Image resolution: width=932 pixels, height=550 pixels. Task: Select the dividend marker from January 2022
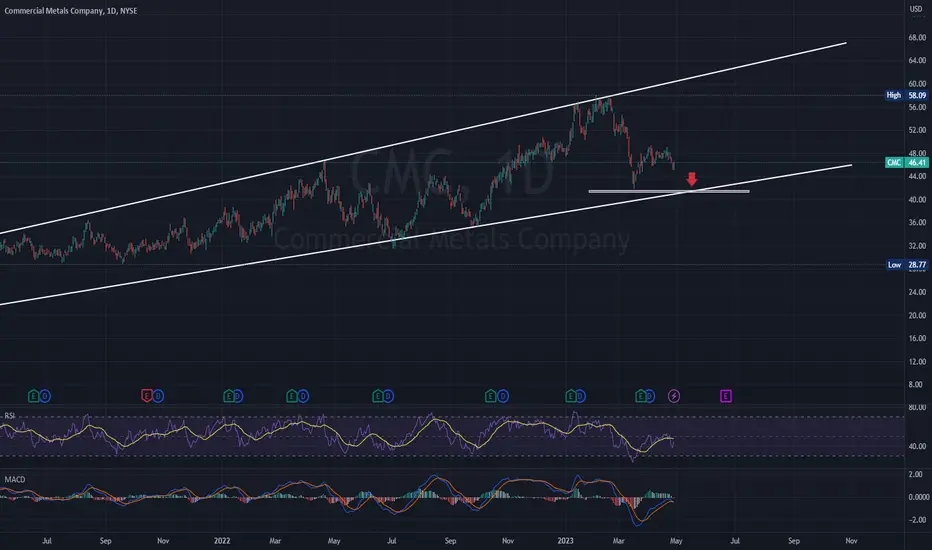pos(238,396)
